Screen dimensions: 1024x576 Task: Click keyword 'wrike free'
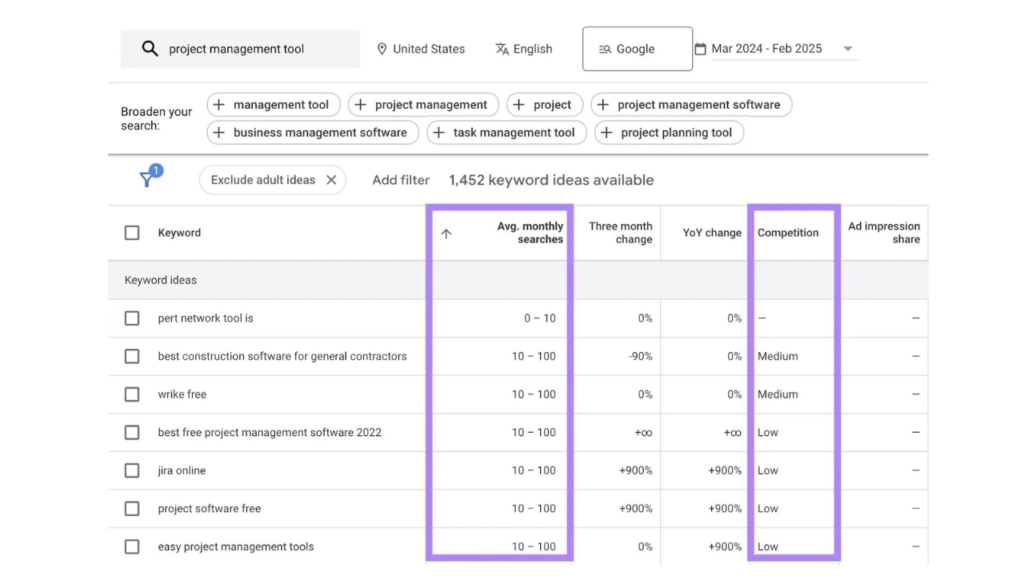[x=182, y=394]
